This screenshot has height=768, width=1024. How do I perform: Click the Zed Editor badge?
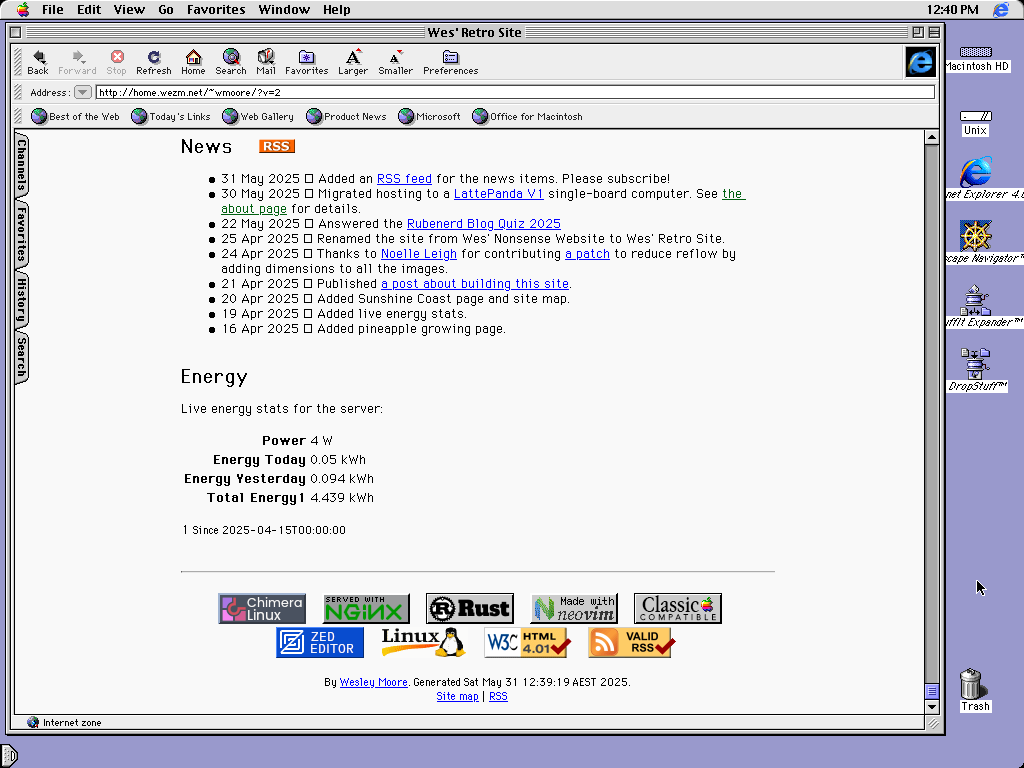coord(320,643)
